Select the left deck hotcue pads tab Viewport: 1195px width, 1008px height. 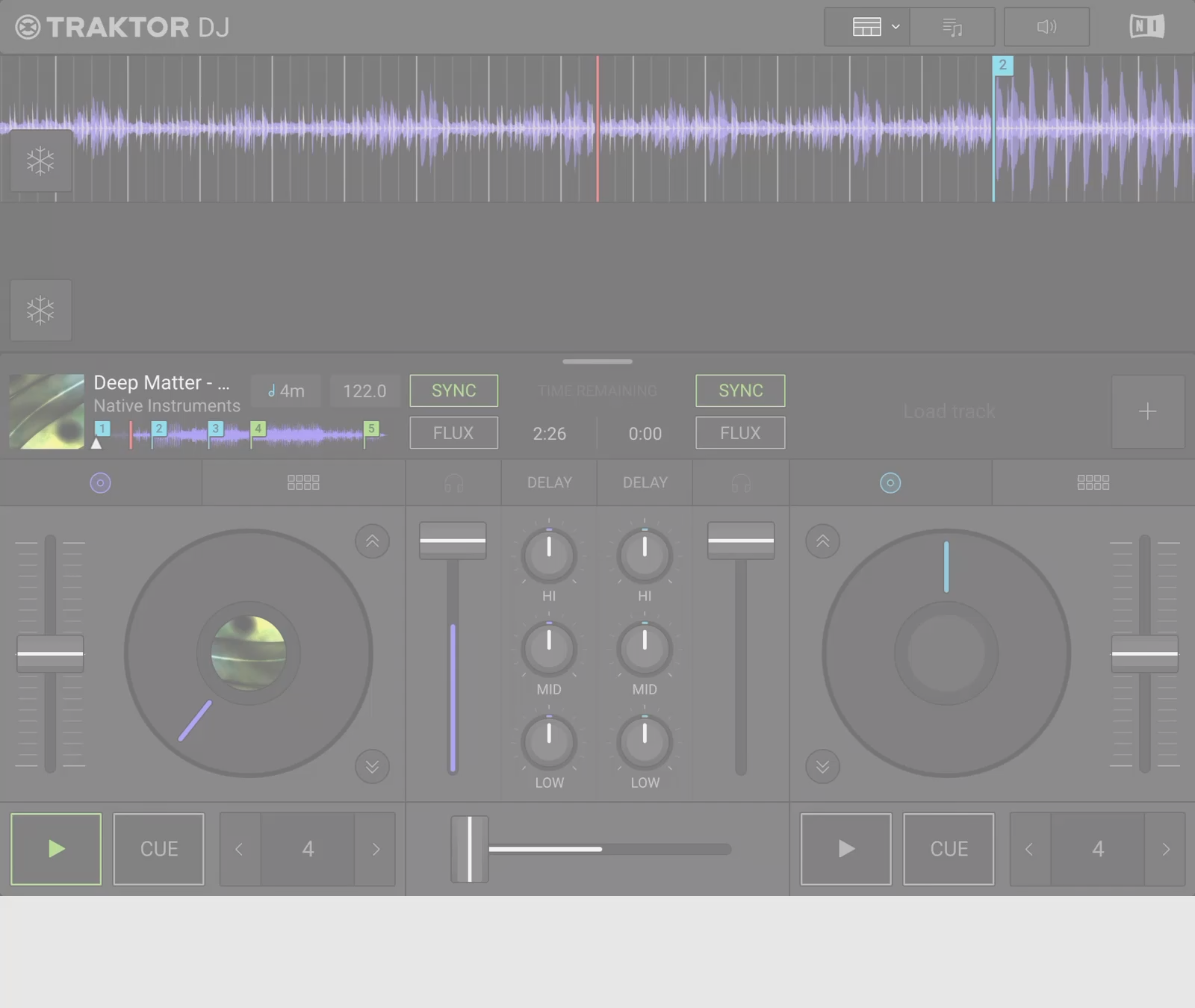pos(303,483)
